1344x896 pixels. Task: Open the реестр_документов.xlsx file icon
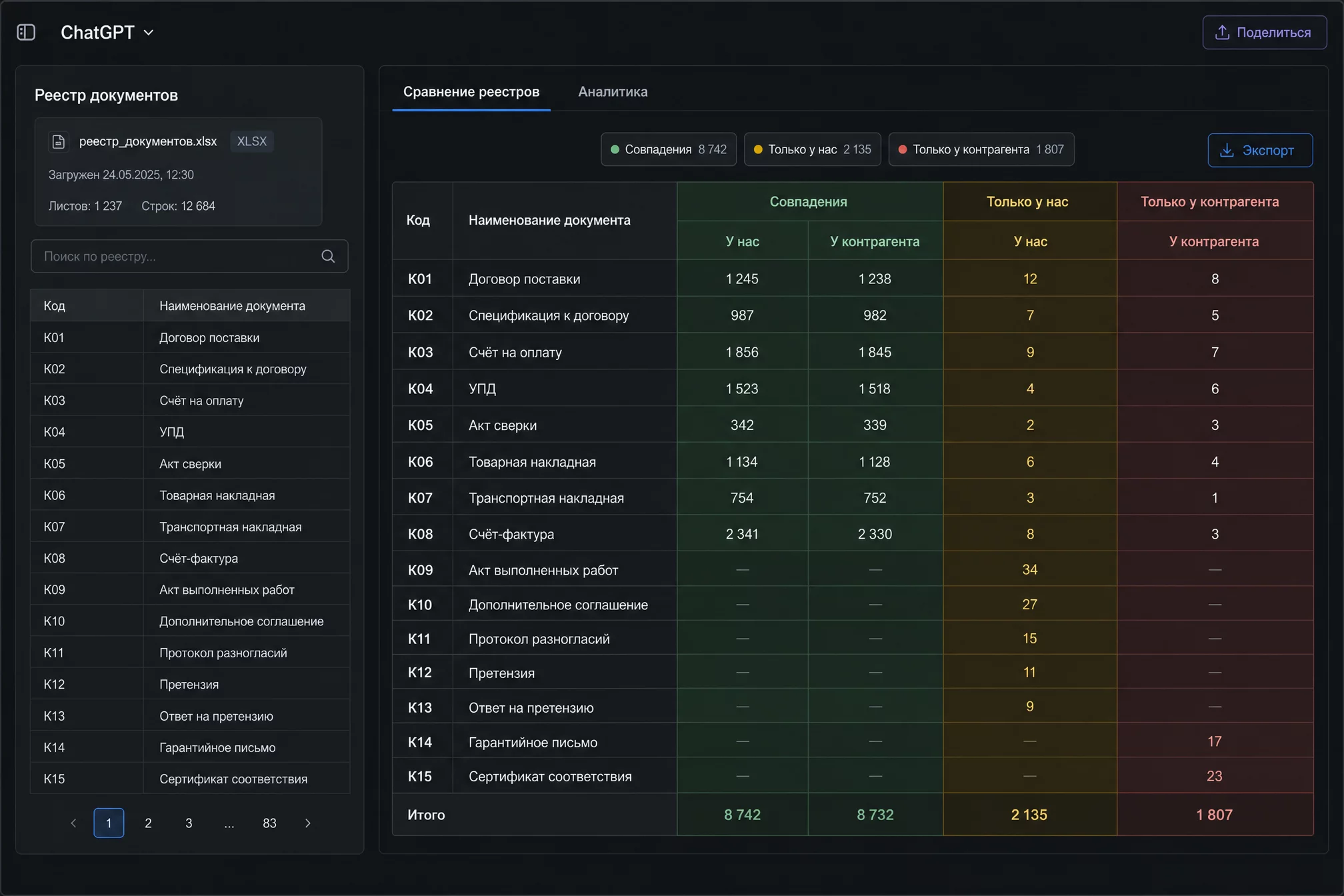click(59, 141)
